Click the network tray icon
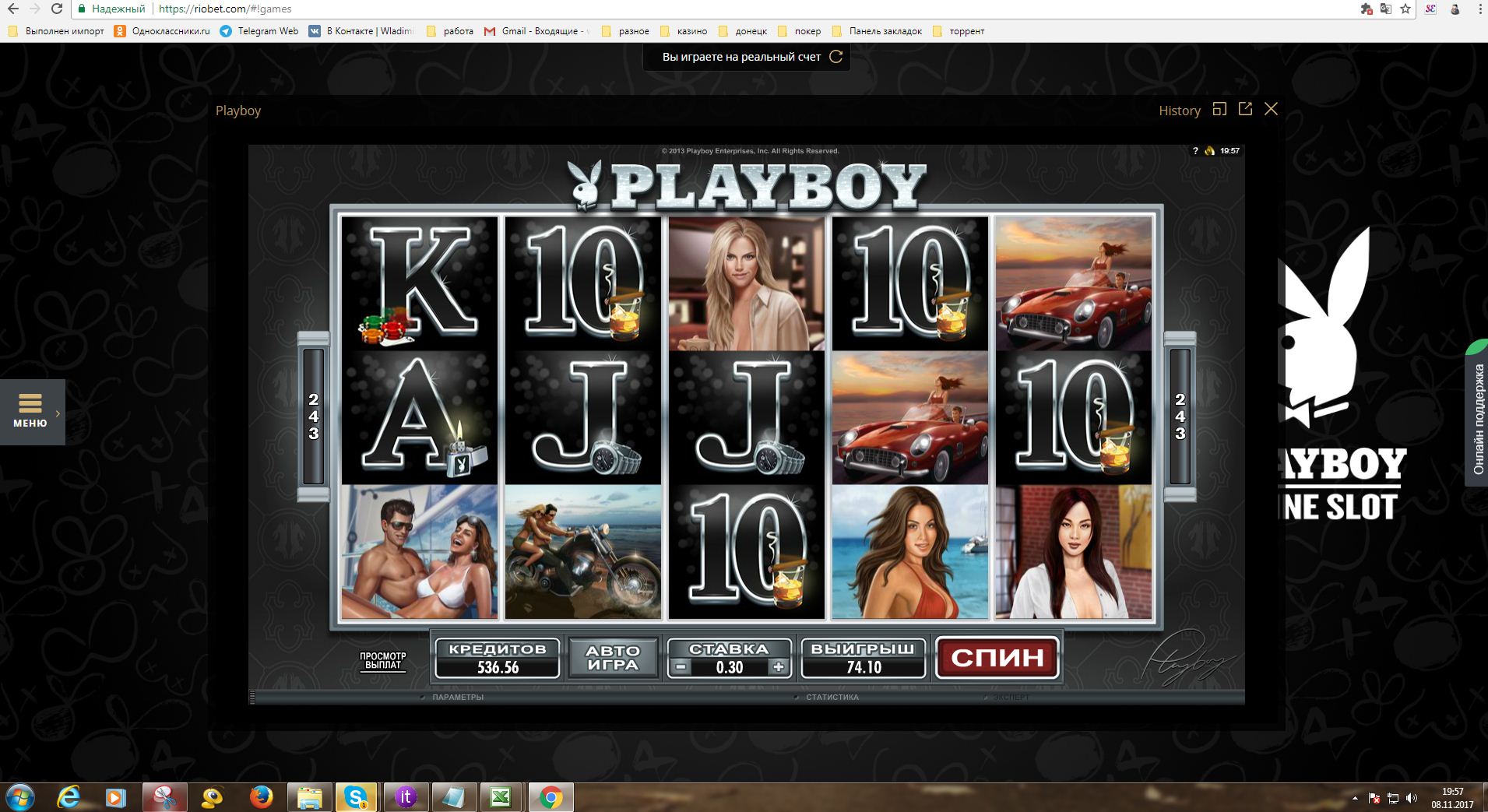 pos(1393,798)
